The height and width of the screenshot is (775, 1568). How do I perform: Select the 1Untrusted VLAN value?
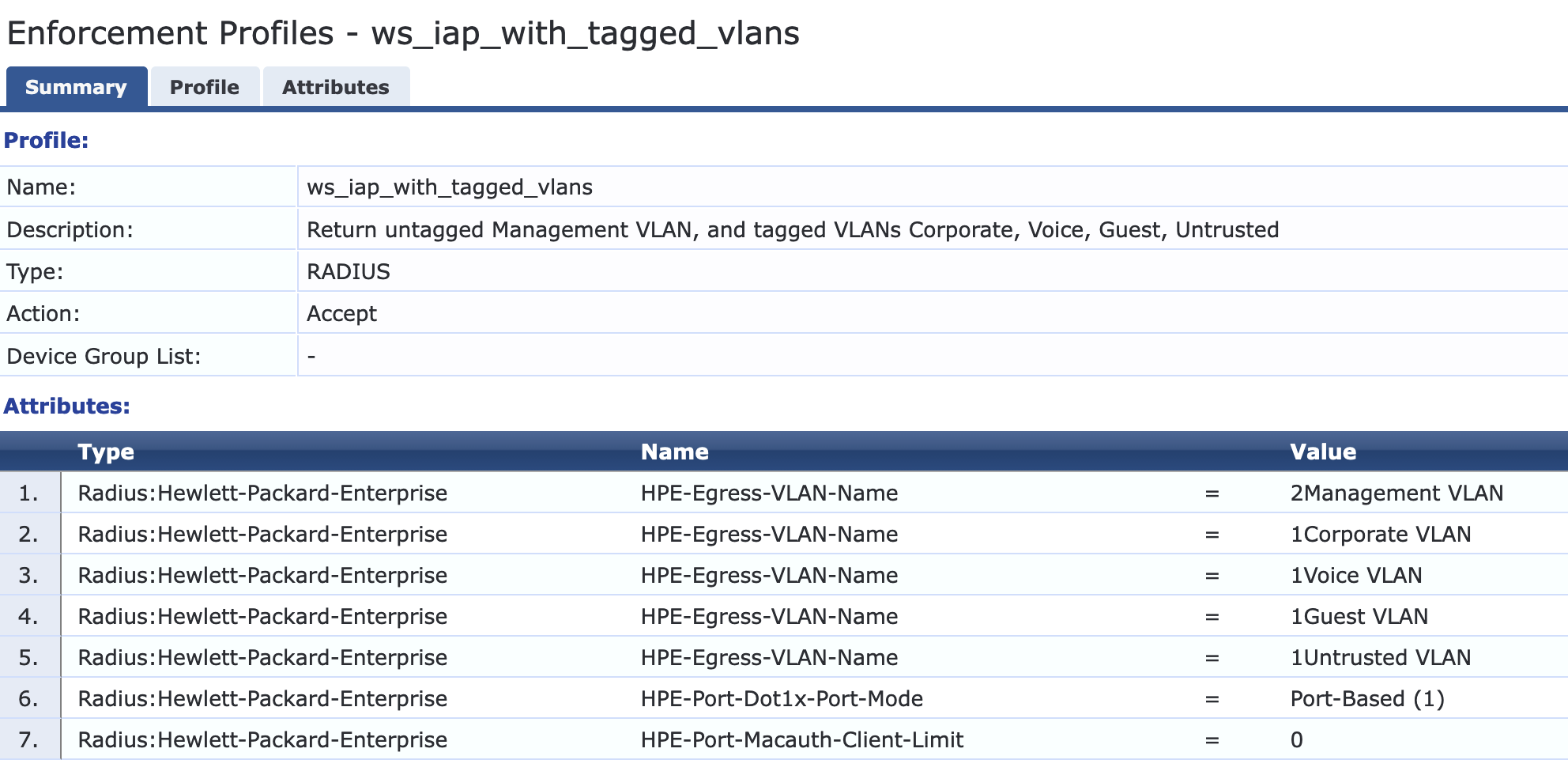click(1380, 658)
